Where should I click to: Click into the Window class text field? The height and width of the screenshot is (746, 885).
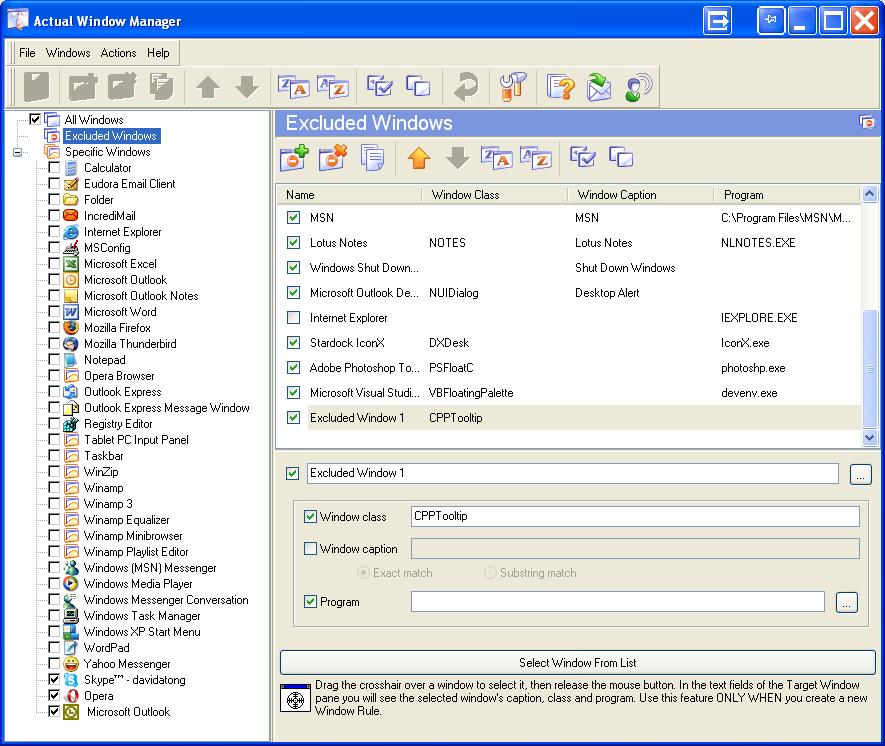[634, 517]
